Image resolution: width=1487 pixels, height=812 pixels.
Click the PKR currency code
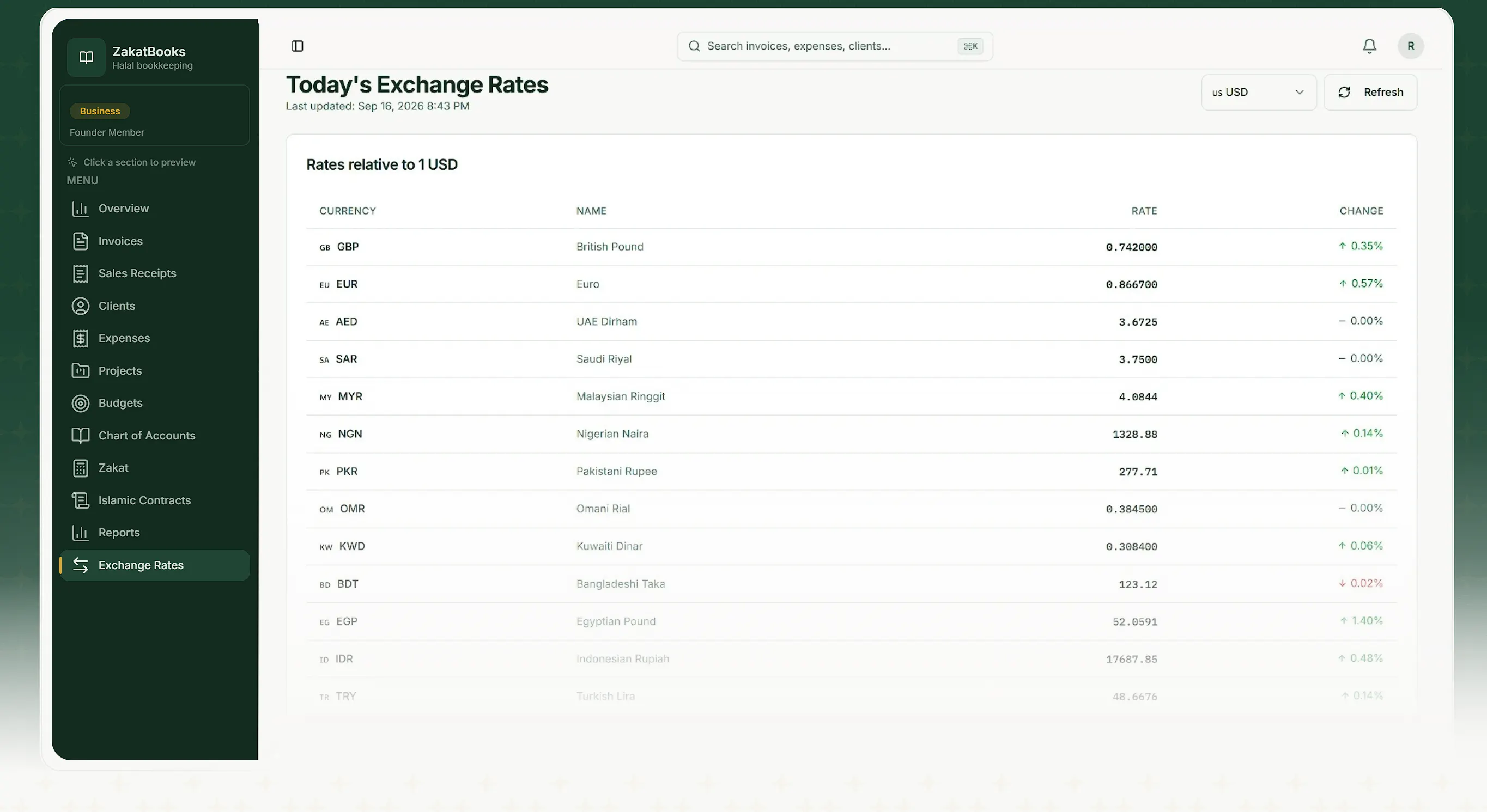click(347, 472)
